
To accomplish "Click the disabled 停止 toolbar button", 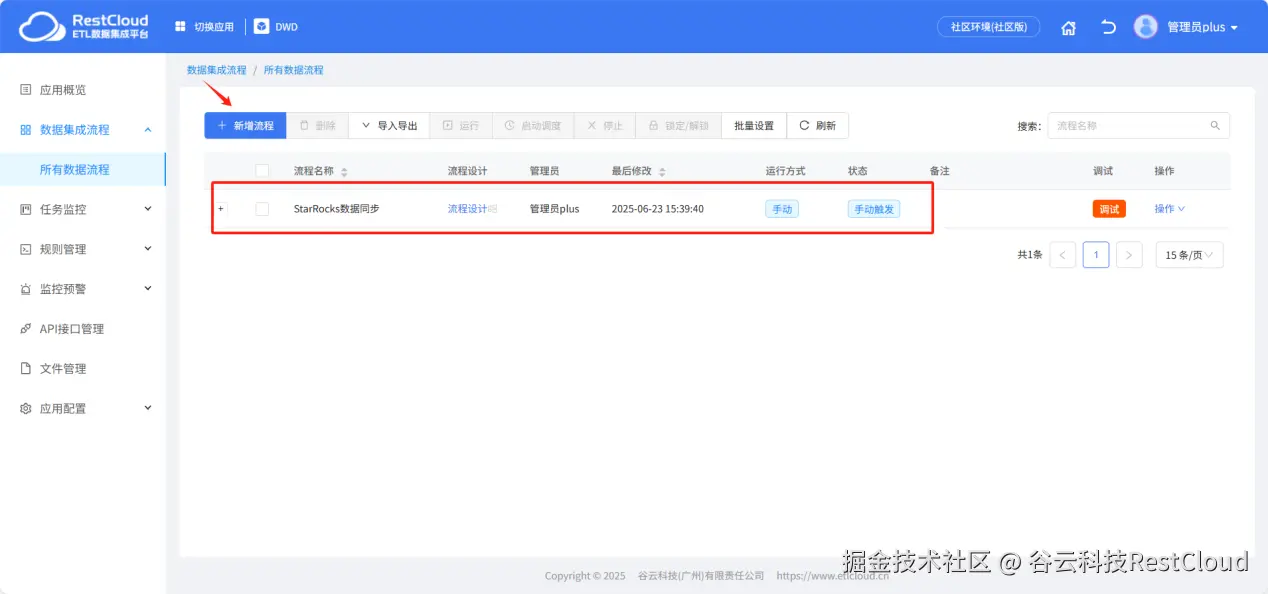I will pyautogui.click(x=604, y=126).
